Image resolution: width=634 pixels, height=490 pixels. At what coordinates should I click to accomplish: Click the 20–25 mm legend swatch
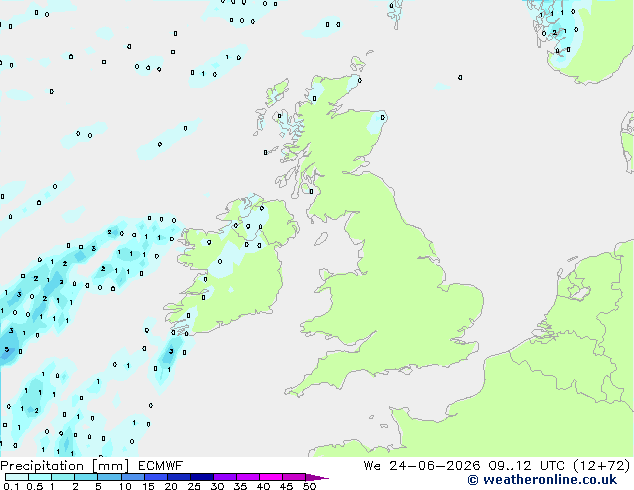[x=178, y=477]
